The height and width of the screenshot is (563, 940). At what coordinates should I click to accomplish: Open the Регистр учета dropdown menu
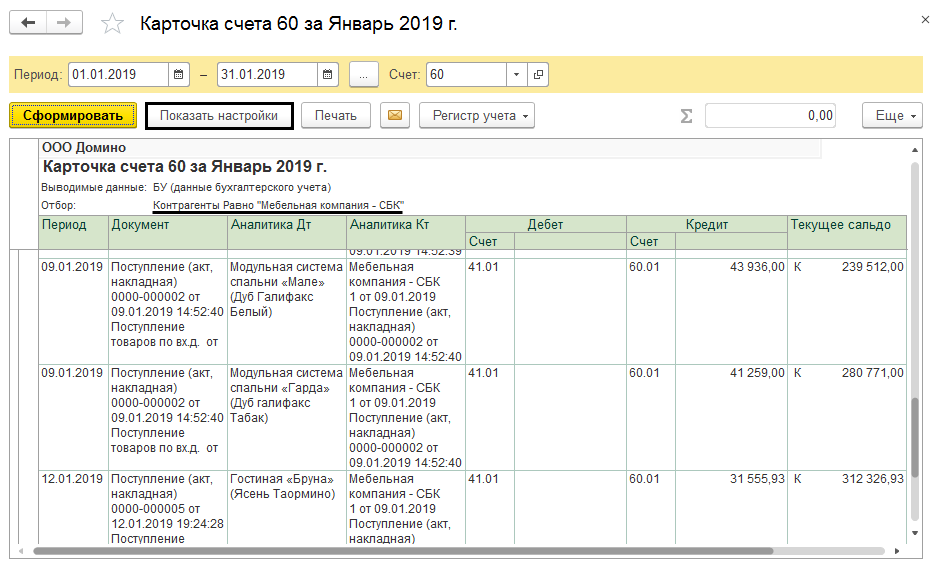coord(476,116)
